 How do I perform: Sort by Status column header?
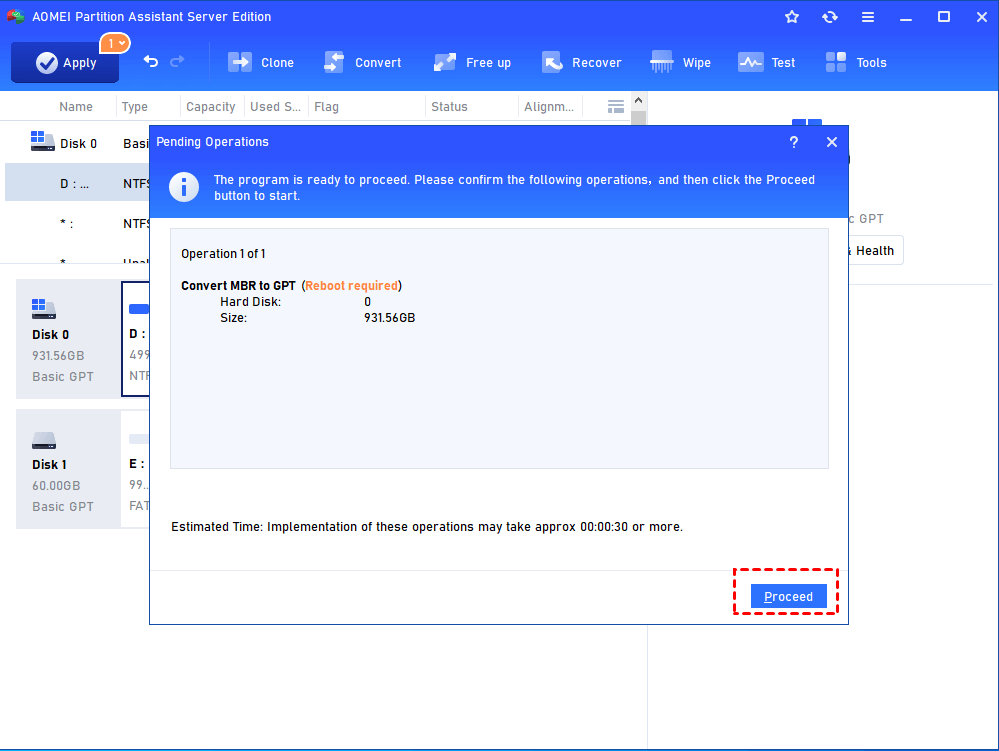click(x=449, y=107)
